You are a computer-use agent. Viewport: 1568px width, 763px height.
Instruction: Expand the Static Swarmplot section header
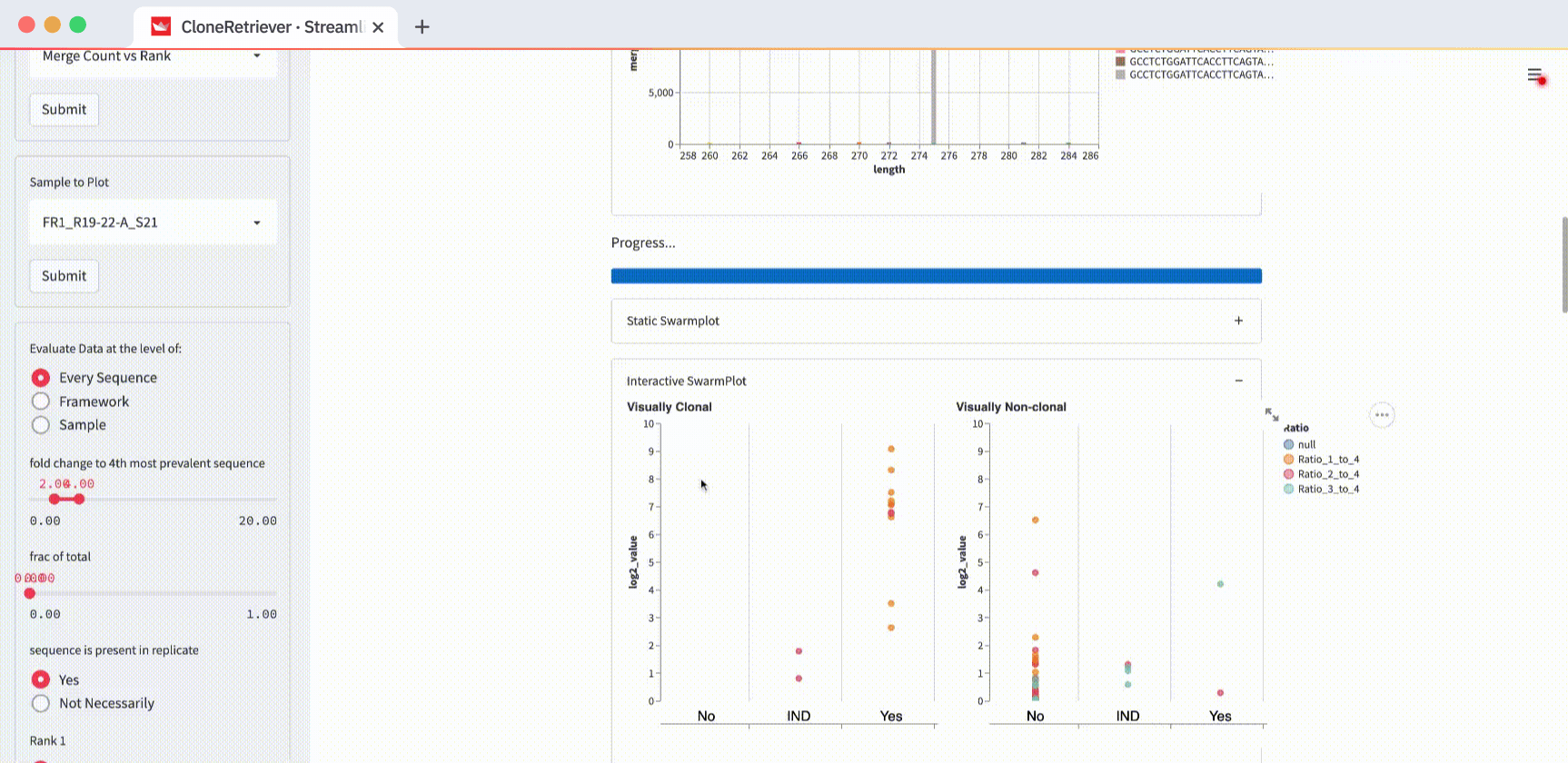point(673,321)
